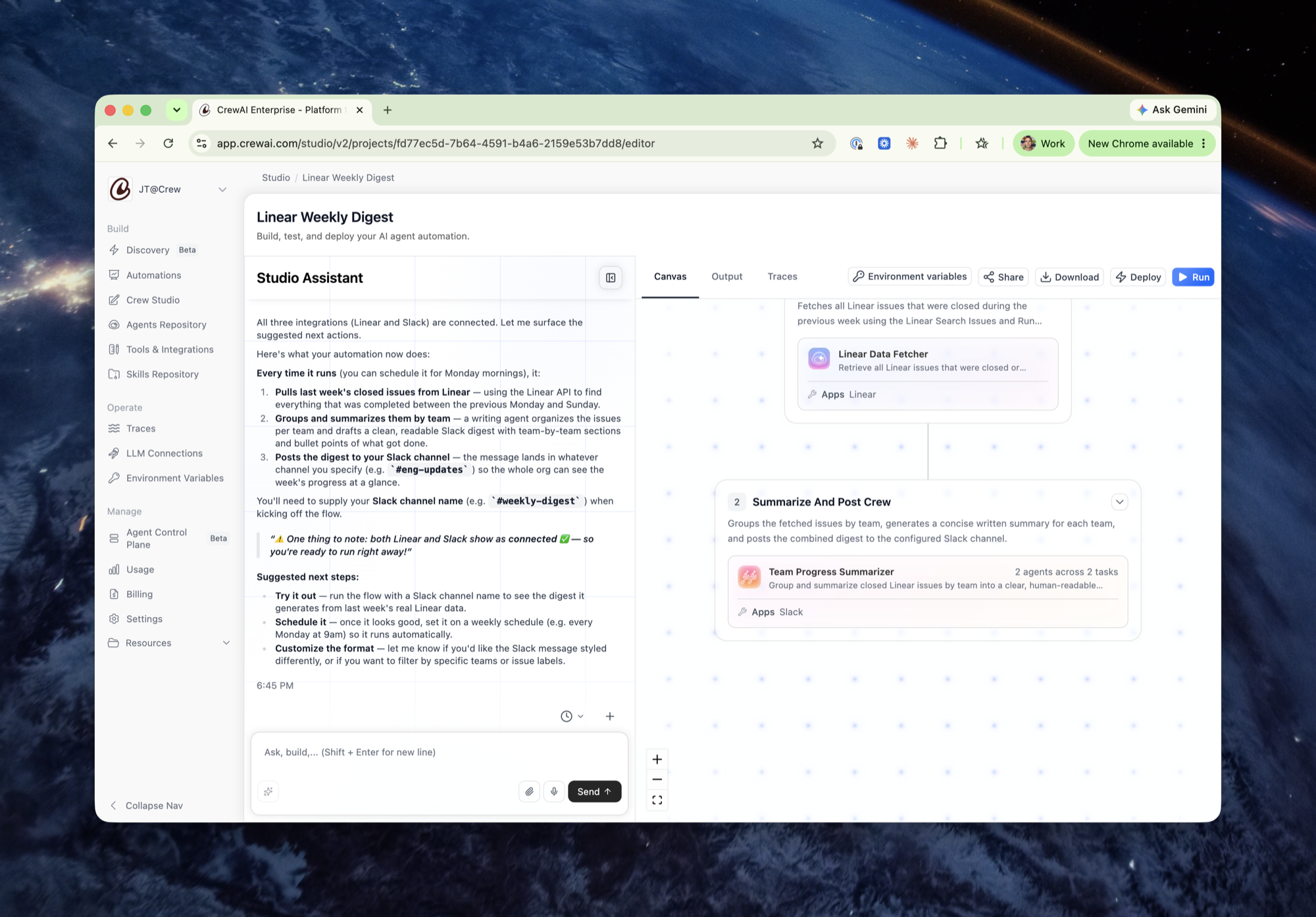Fit canvas to view icon
This screenshot has height=917, width=1316.
(657, 800)
